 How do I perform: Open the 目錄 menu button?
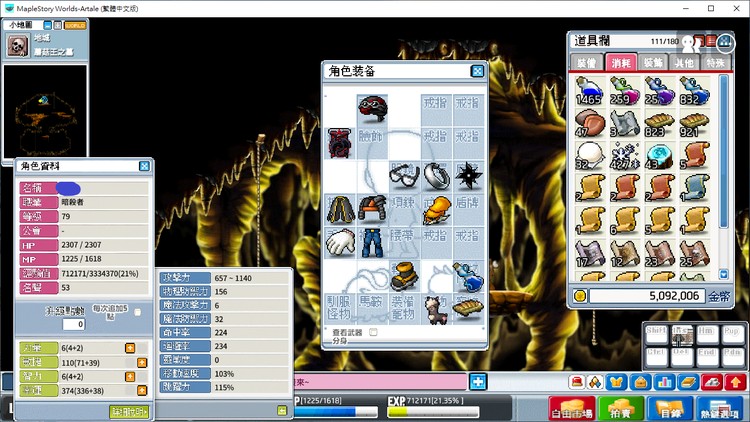(669, 409)
